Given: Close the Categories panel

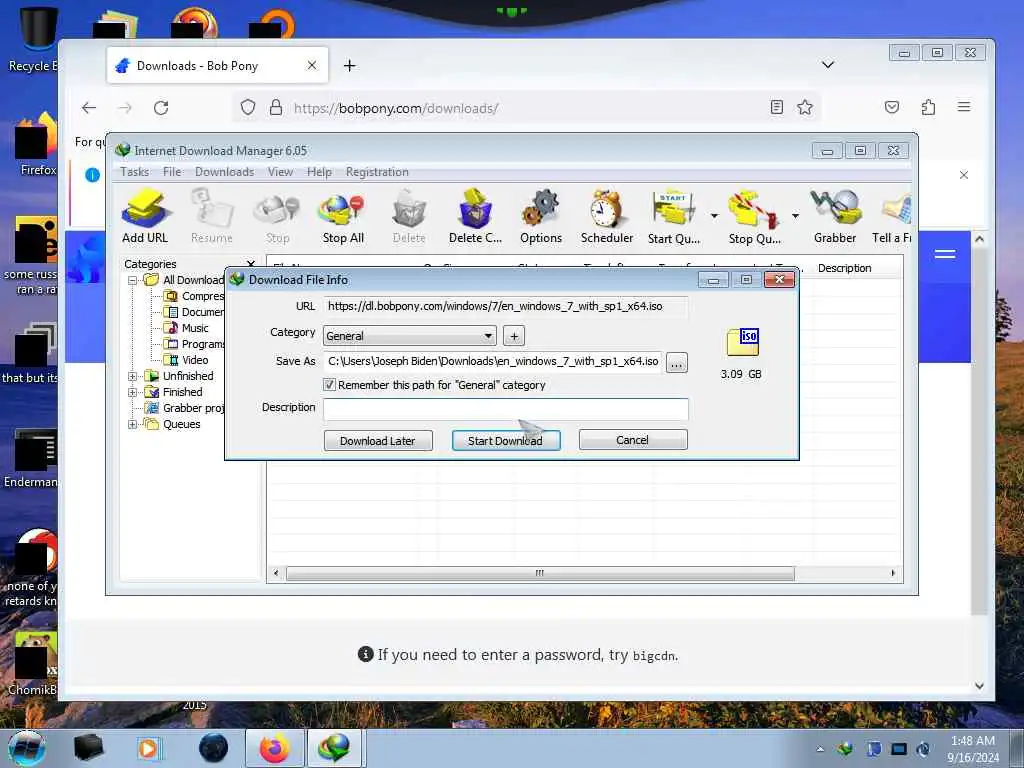Looking at the screenshot, I should tap(251, 264).
